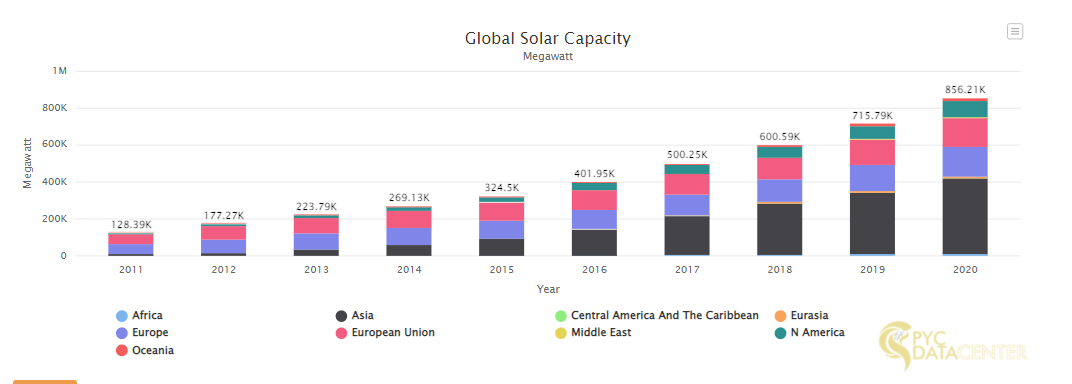The image size is (1072, 384).
Task: Click the 856.21K total label
Action: click(x=965, y=90)
